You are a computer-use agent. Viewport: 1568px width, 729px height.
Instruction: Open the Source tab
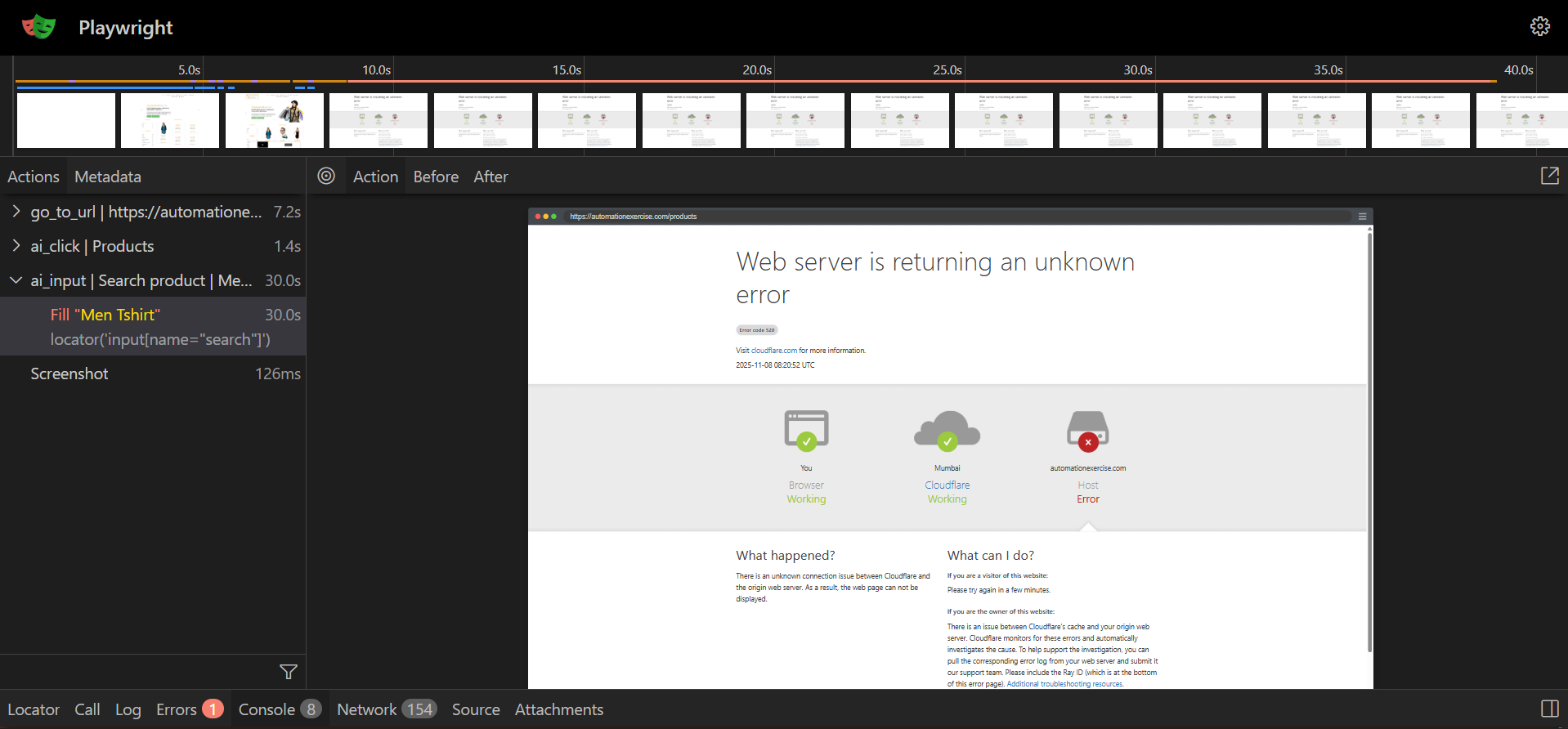click(x=476, y=709)
